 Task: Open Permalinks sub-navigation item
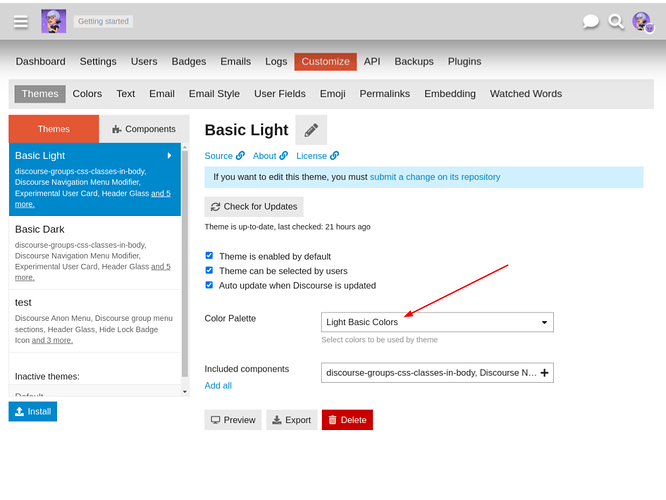pyautogui.click(x=385, y=94)
